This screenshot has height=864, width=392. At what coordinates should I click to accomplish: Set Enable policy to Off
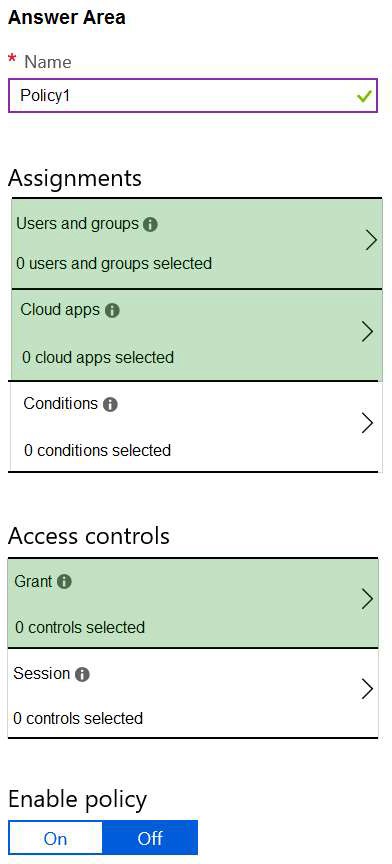(150, 839)
